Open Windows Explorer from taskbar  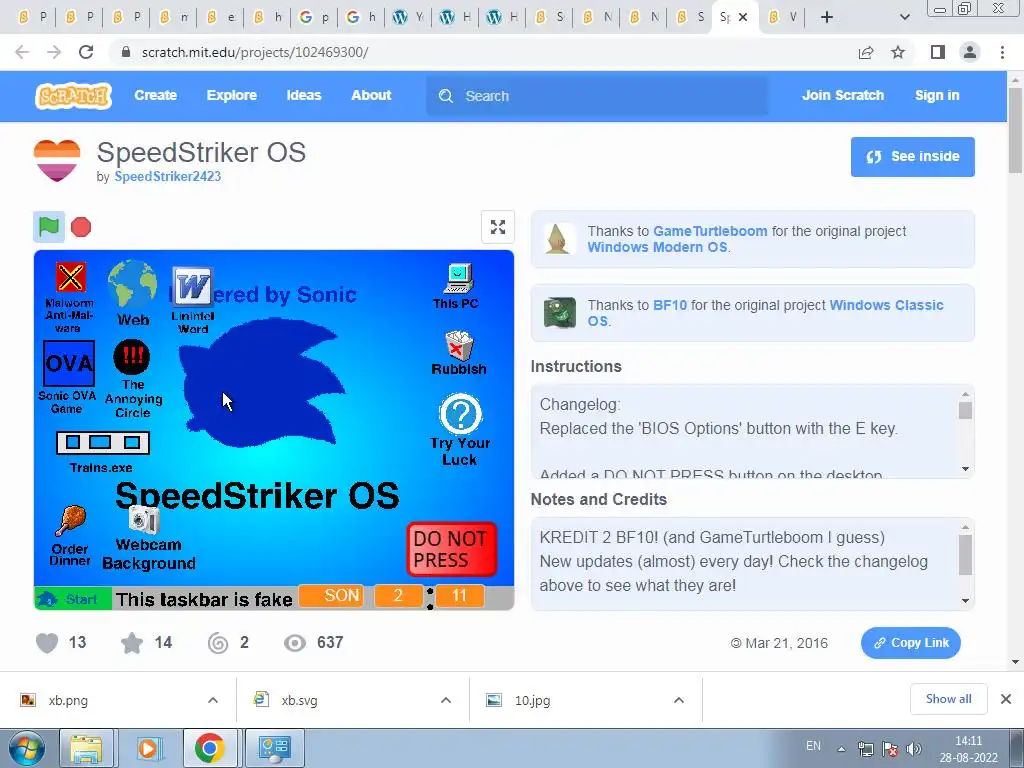[x=86, y=748]
